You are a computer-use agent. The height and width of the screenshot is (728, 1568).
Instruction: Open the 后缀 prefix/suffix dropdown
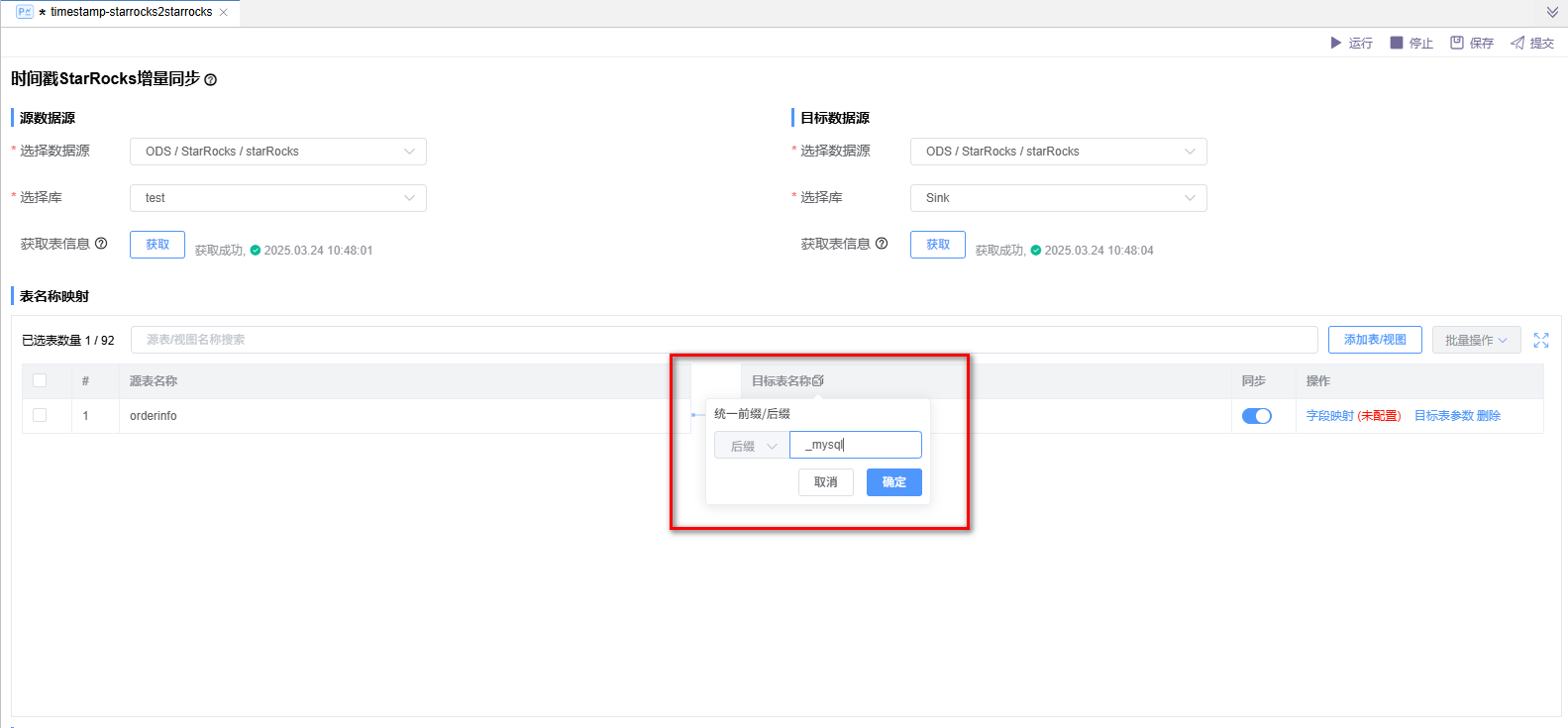tap(752, 446)
